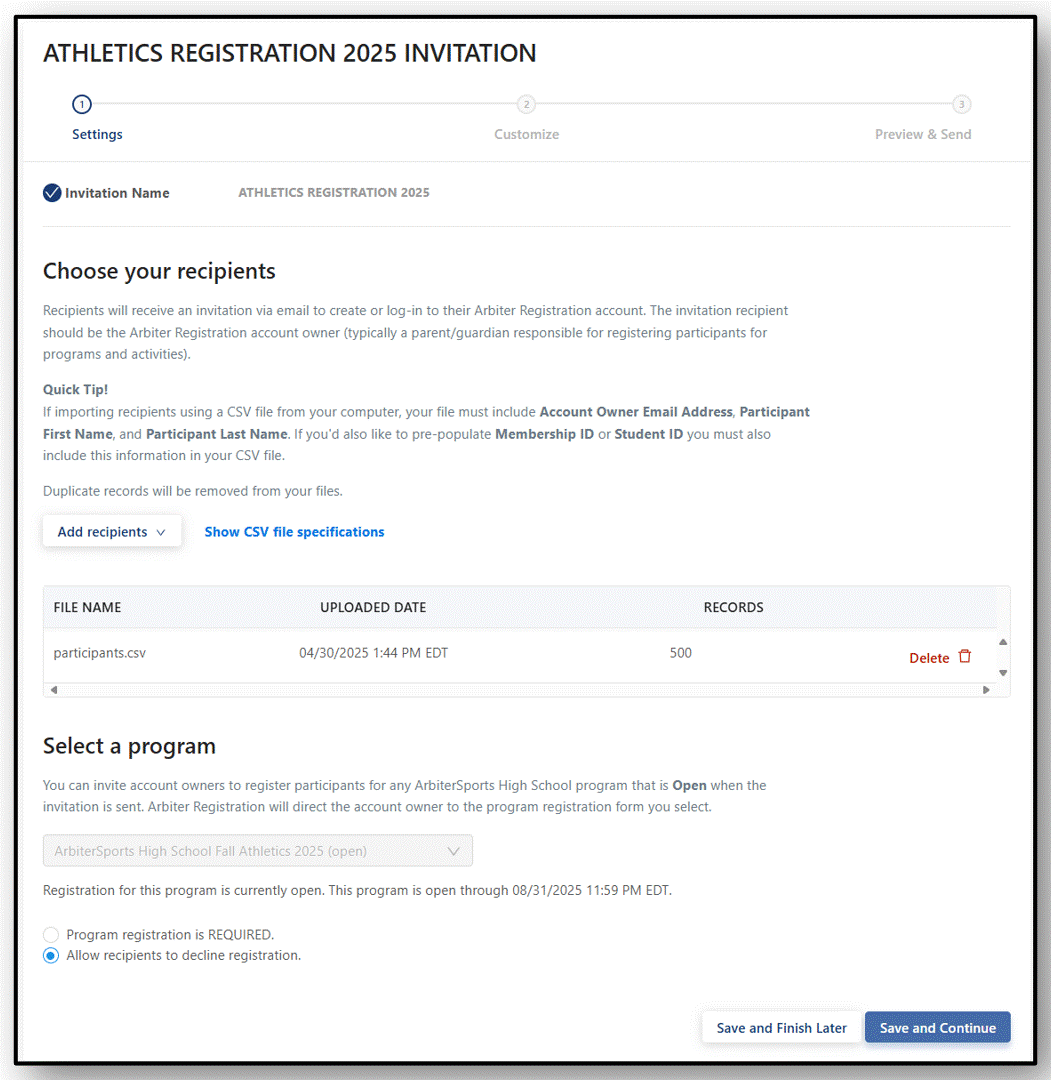The width and height of the screenshot is (1051, 1080).
Task: Click the table scroll up arrow
Action: point(1003,642)
